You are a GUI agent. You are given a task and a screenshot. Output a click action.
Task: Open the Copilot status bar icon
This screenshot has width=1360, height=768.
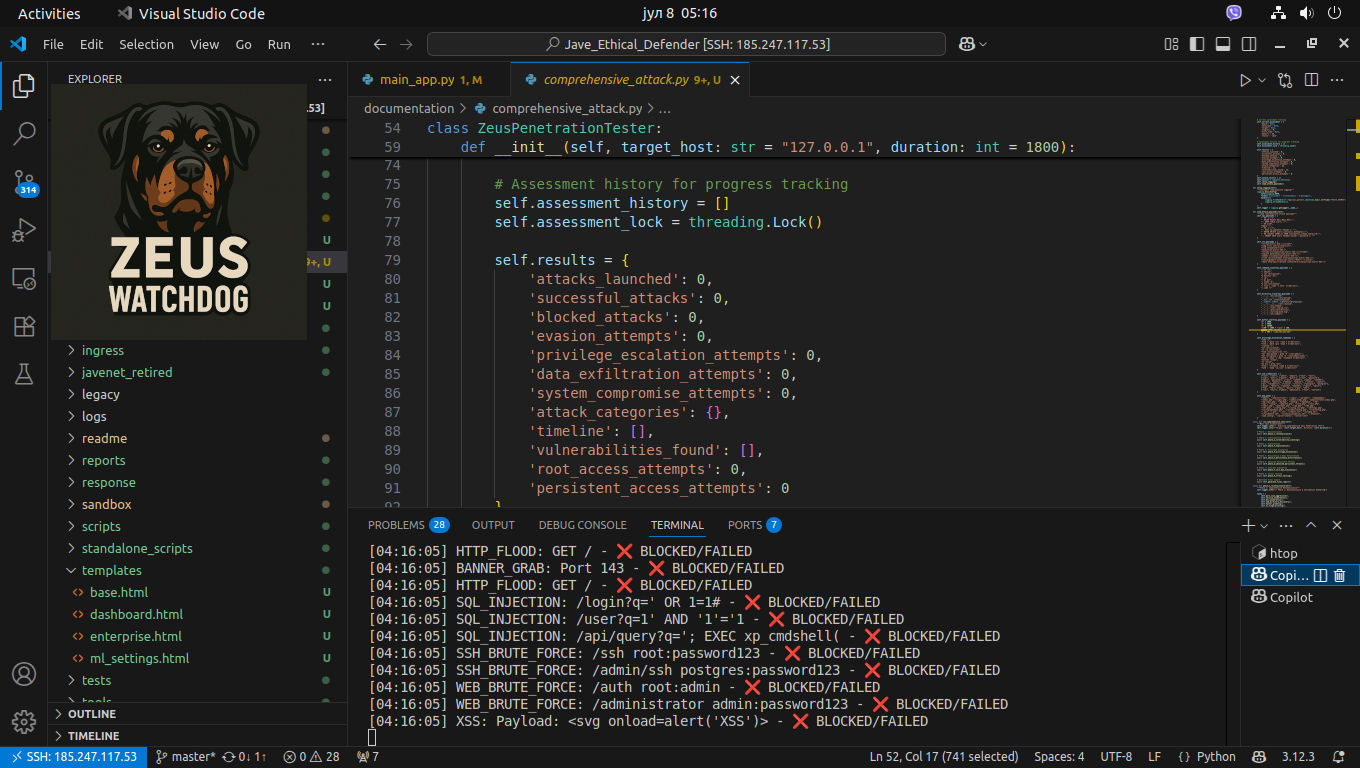pos(1260,757)
